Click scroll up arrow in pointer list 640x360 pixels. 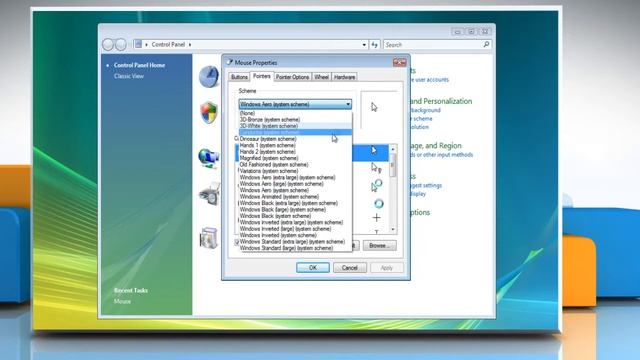(x=393, y=149)
